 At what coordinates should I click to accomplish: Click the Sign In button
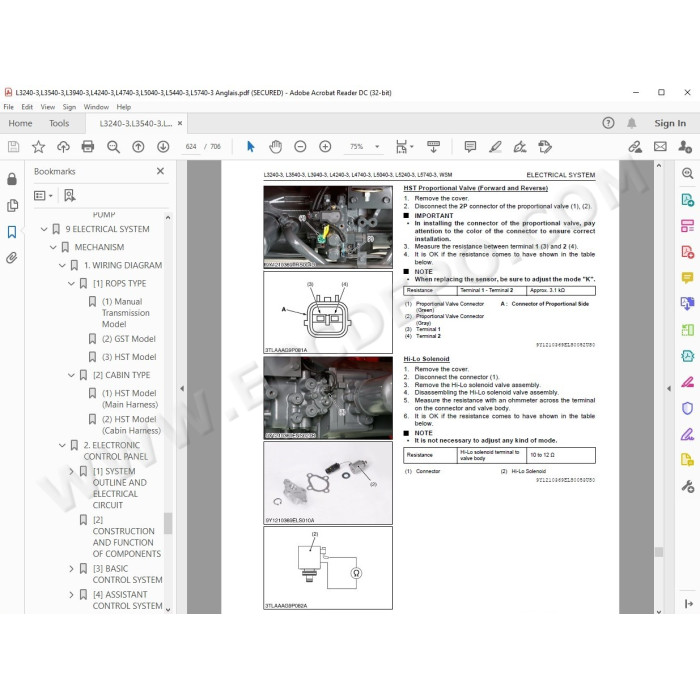pos(670,123)
